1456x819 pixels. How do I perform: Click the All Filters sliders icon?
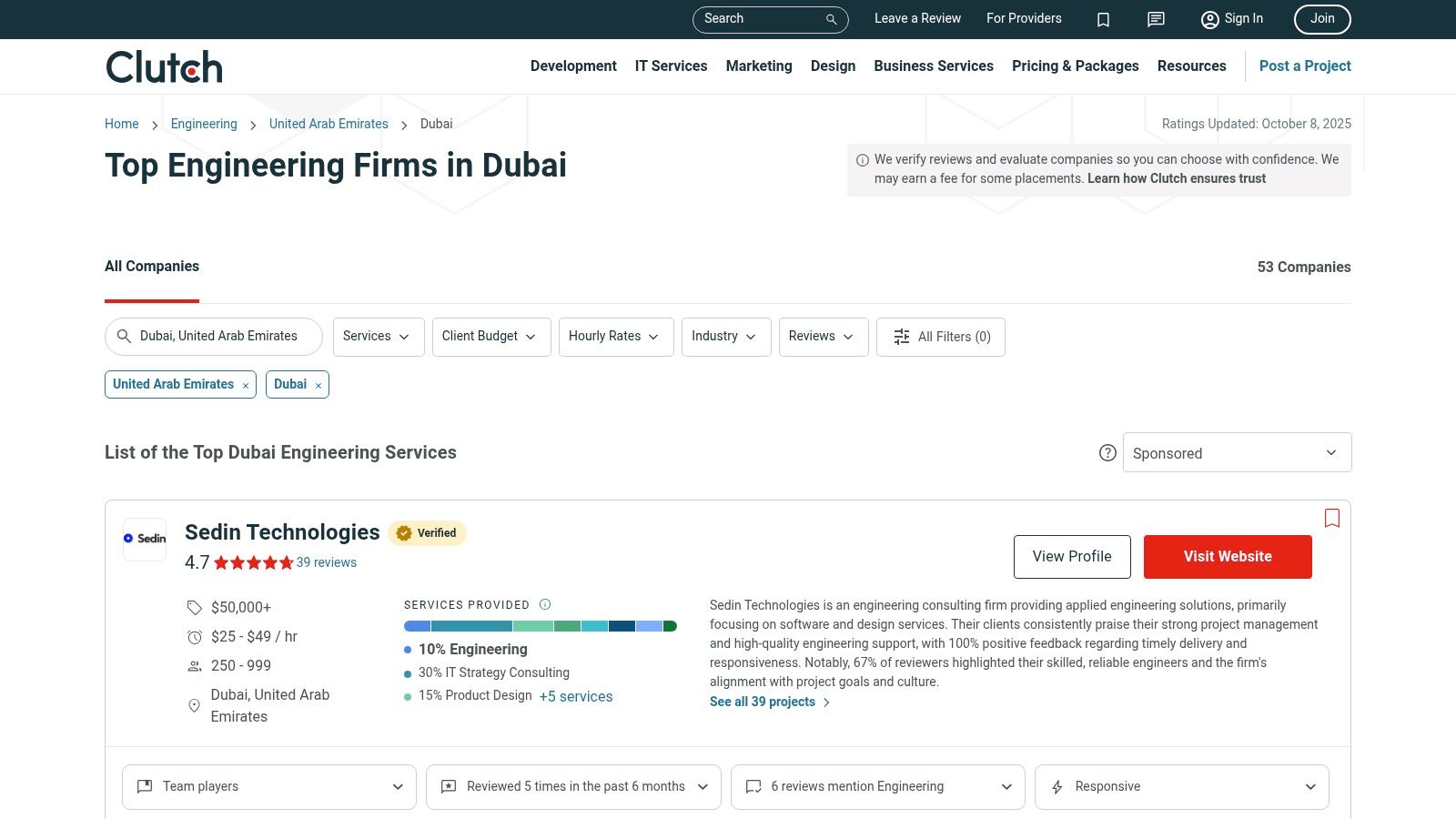pos(901,337)
